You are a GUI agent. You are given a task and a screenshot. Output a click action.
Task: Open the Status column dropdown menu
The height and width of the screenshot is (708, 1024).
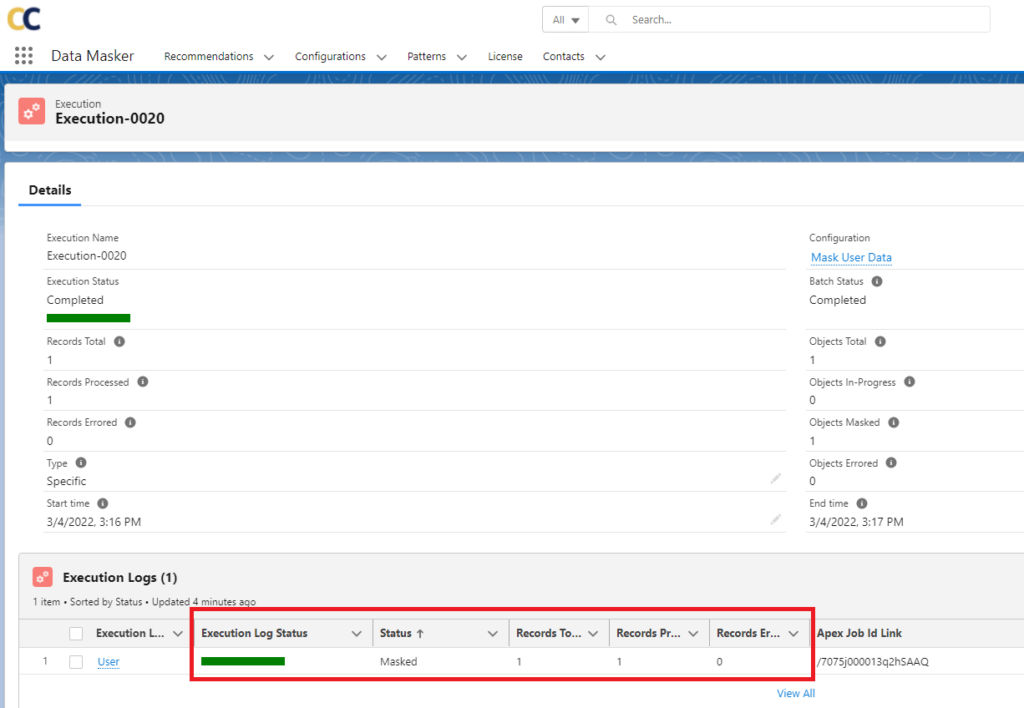(492, 632)
